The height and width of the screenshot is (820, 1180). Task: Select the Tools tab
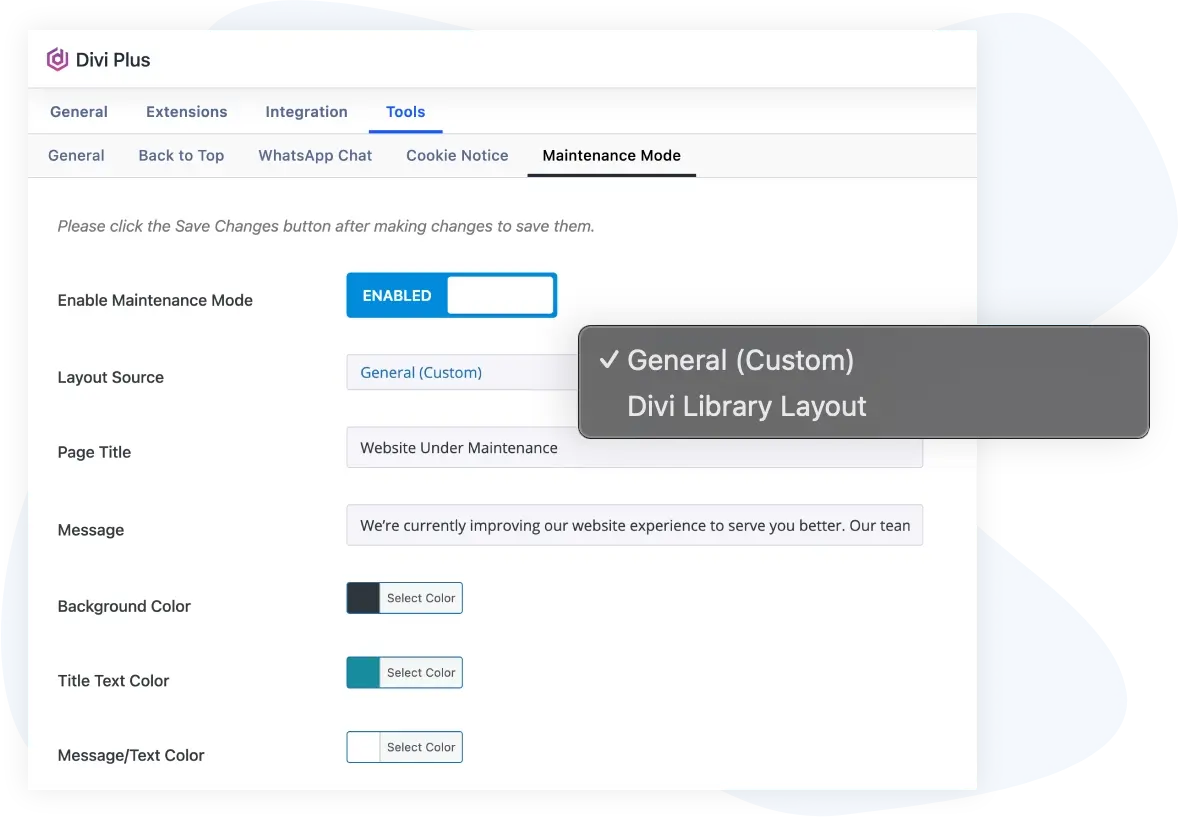pyautogui.click(x=406, y=111)
